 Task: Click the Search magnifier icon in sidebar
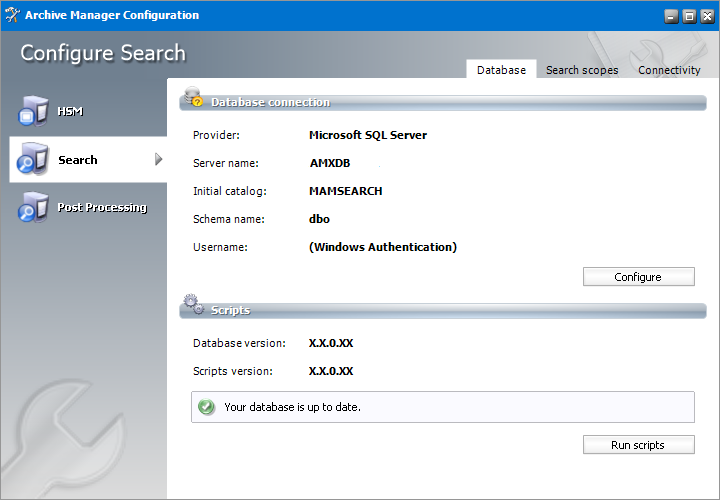click(32, 159)
